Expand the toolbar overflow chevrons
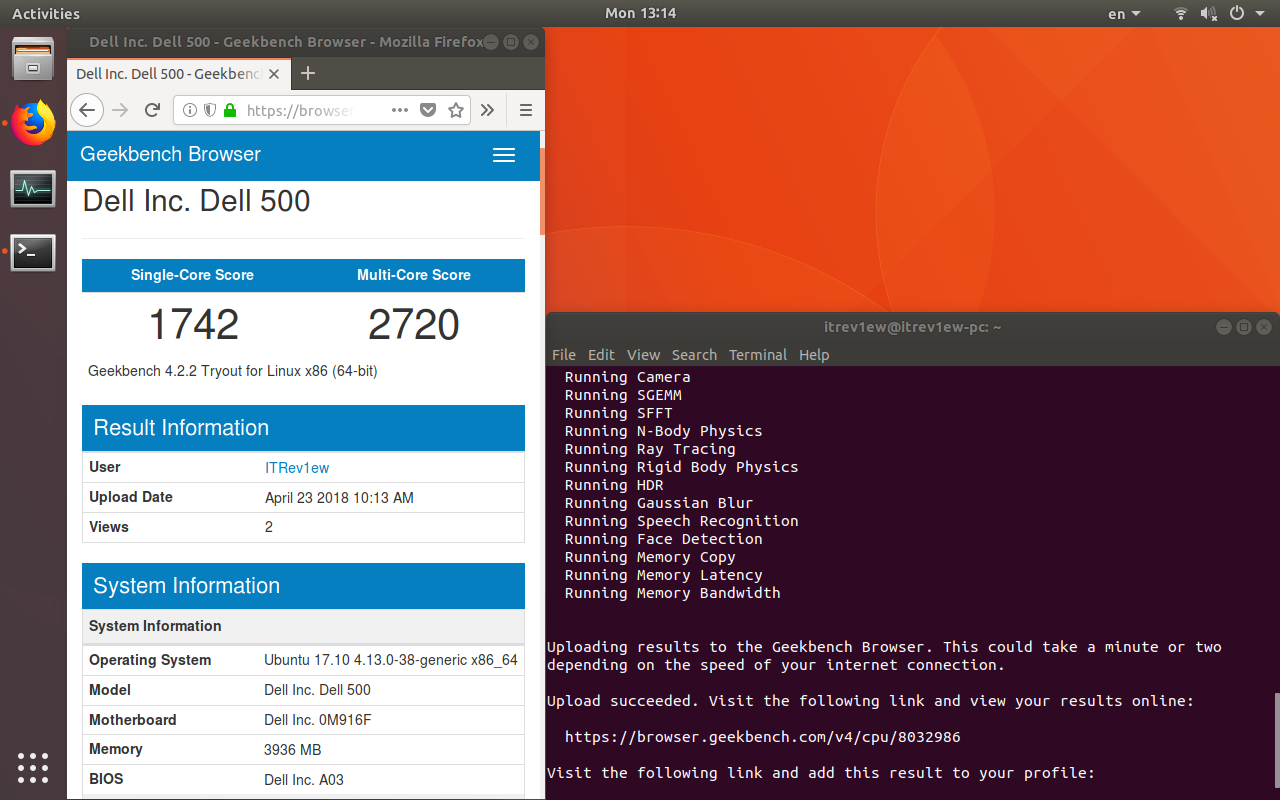This screenshot has height=800, width=1280. pos(487,110)
